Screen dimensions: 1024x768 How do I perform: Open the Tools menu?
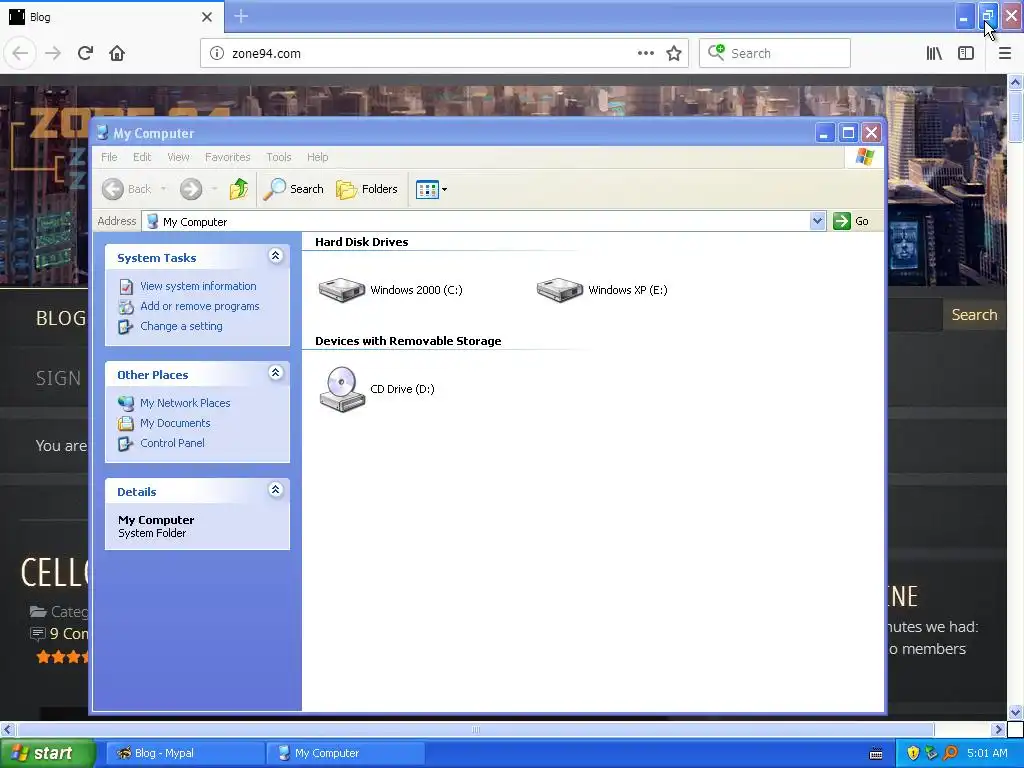[278, 157]
